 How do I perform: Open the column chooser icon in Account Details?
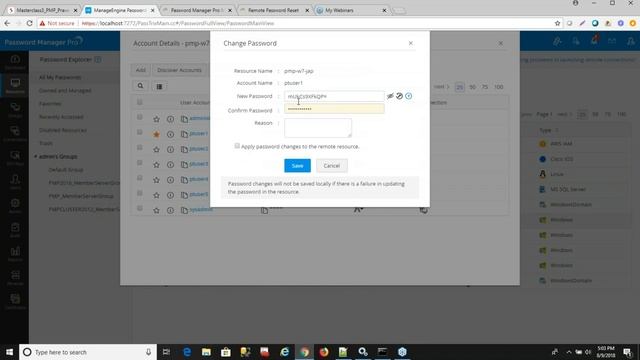point(160,86)
